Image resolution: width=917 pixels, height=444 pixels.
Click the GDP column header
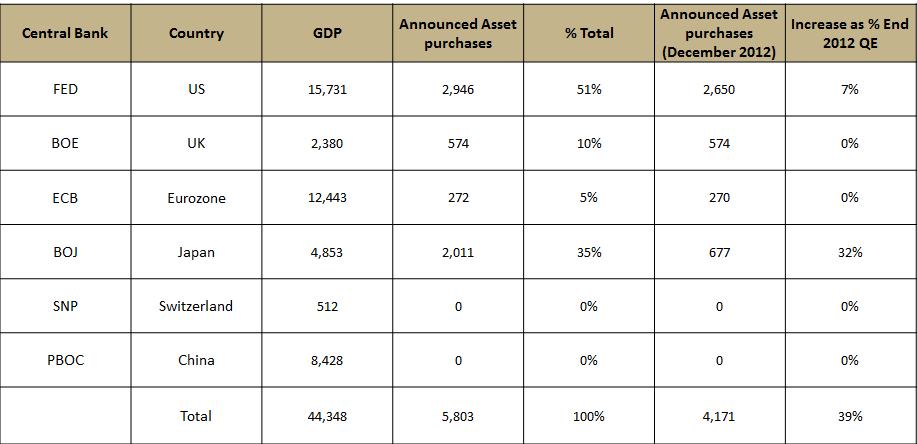point(327,33)
